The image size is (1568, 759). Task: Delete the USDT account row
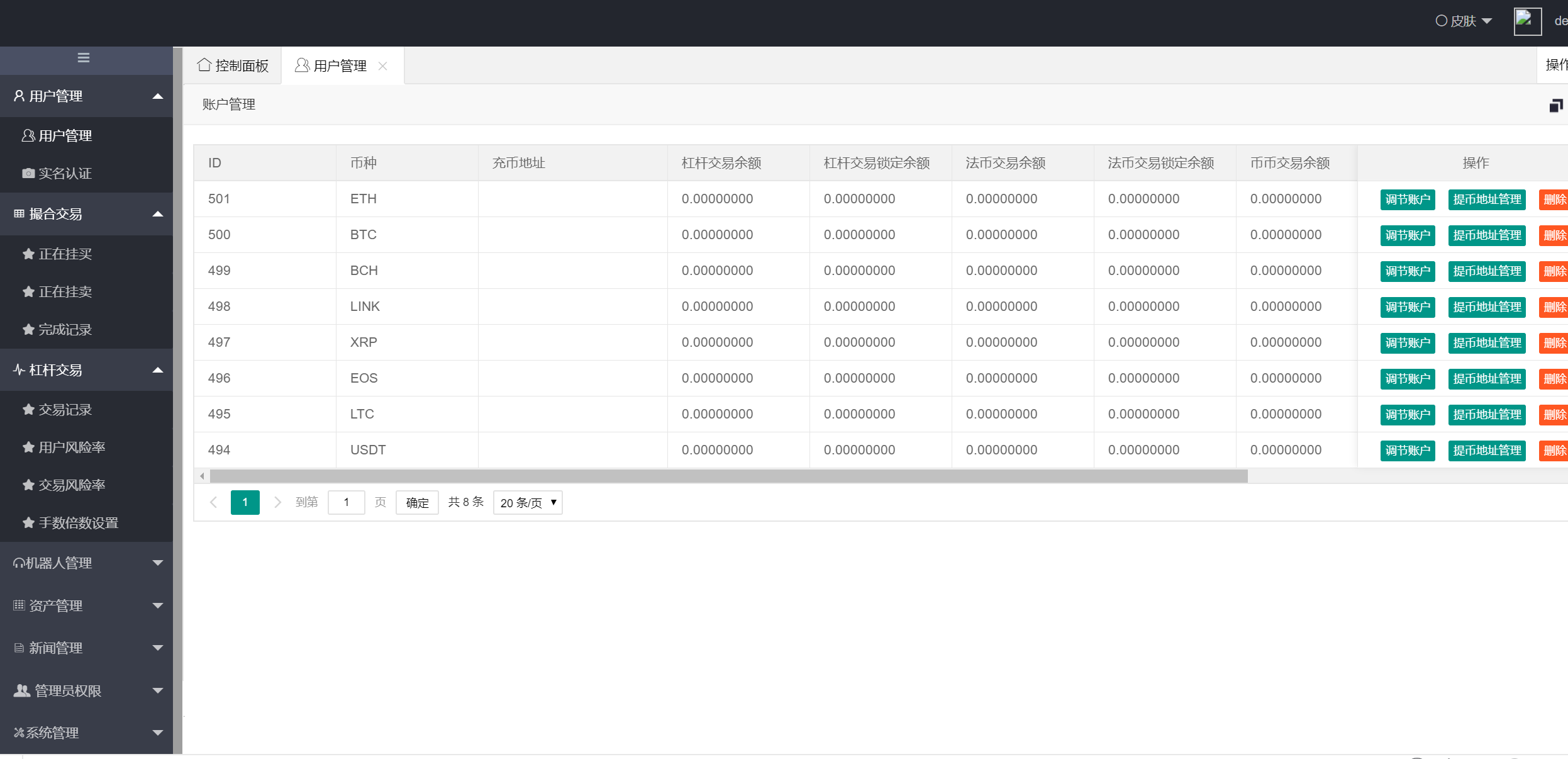click(1554, 451)
